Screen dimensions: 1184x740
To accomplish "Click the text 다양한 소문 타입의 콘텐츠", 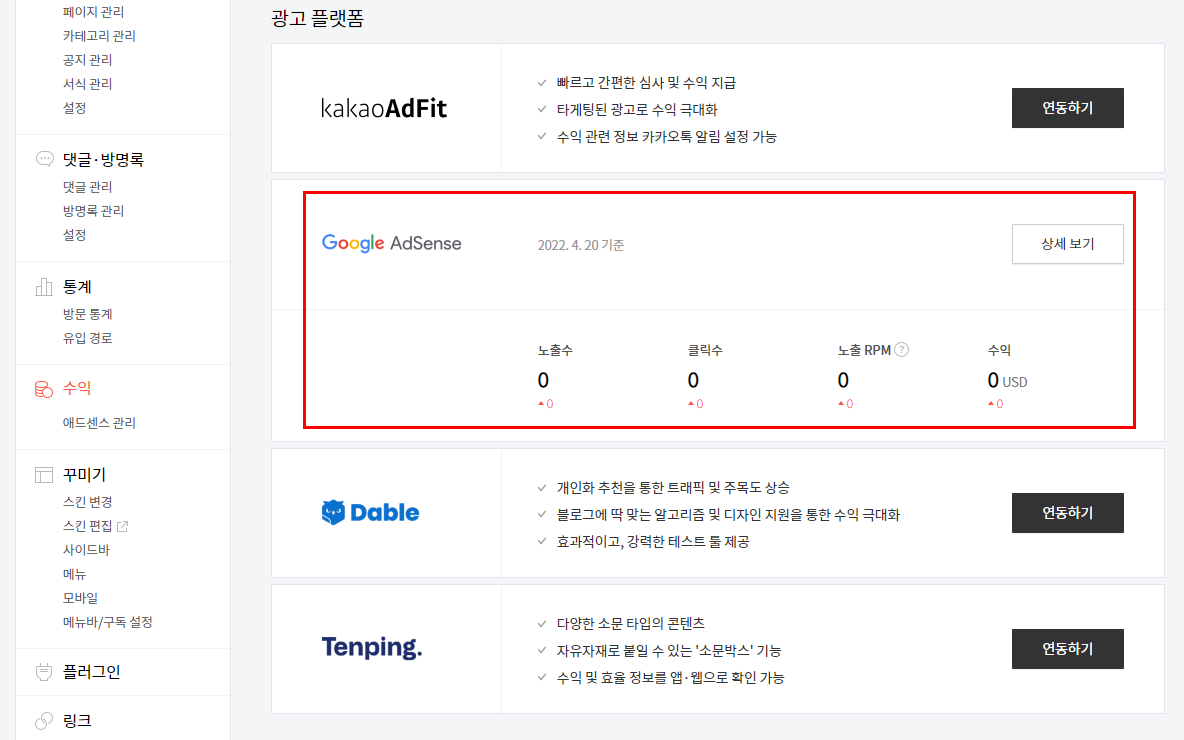I will coord(631,623).
